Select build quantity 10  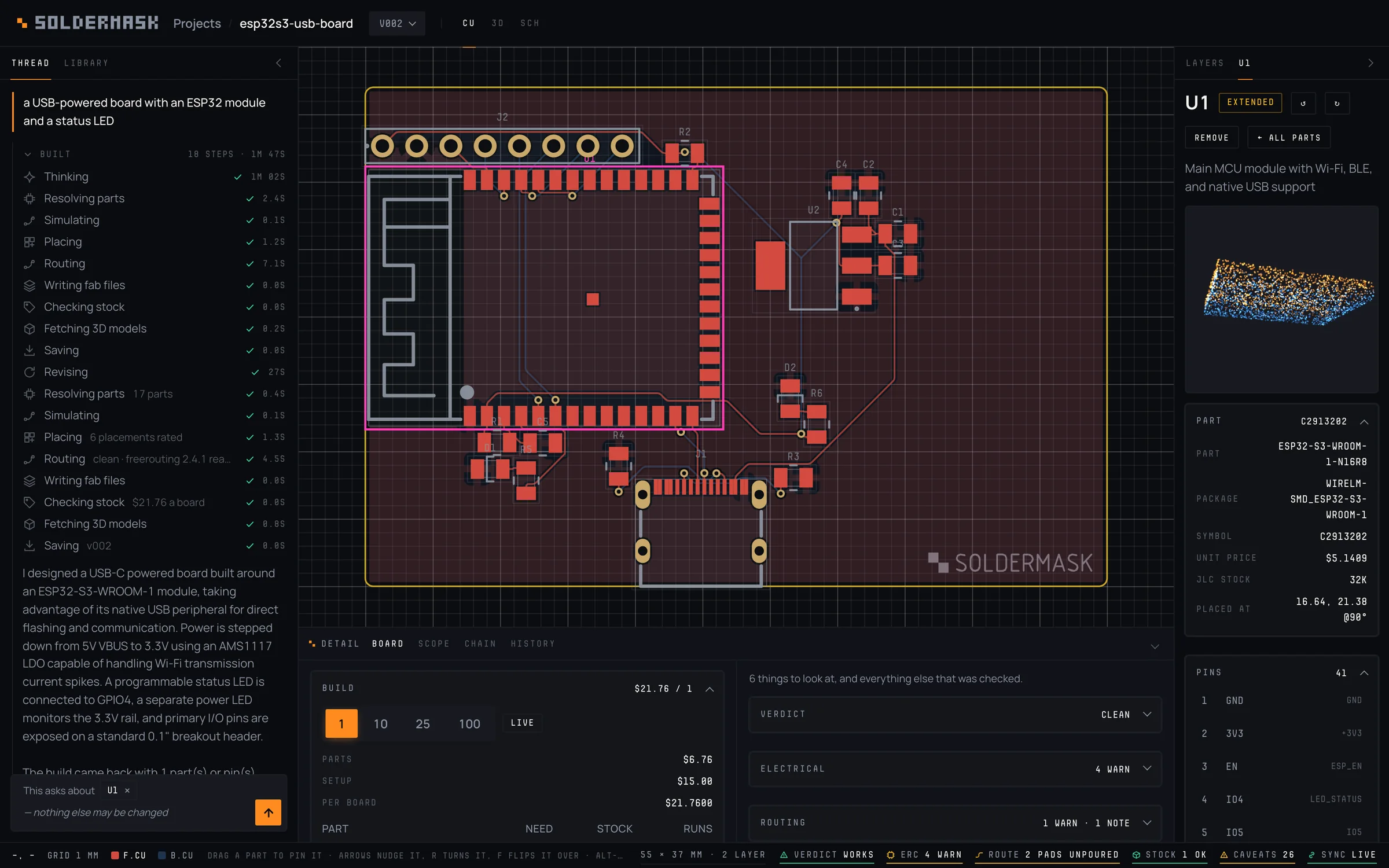point(380,723)
